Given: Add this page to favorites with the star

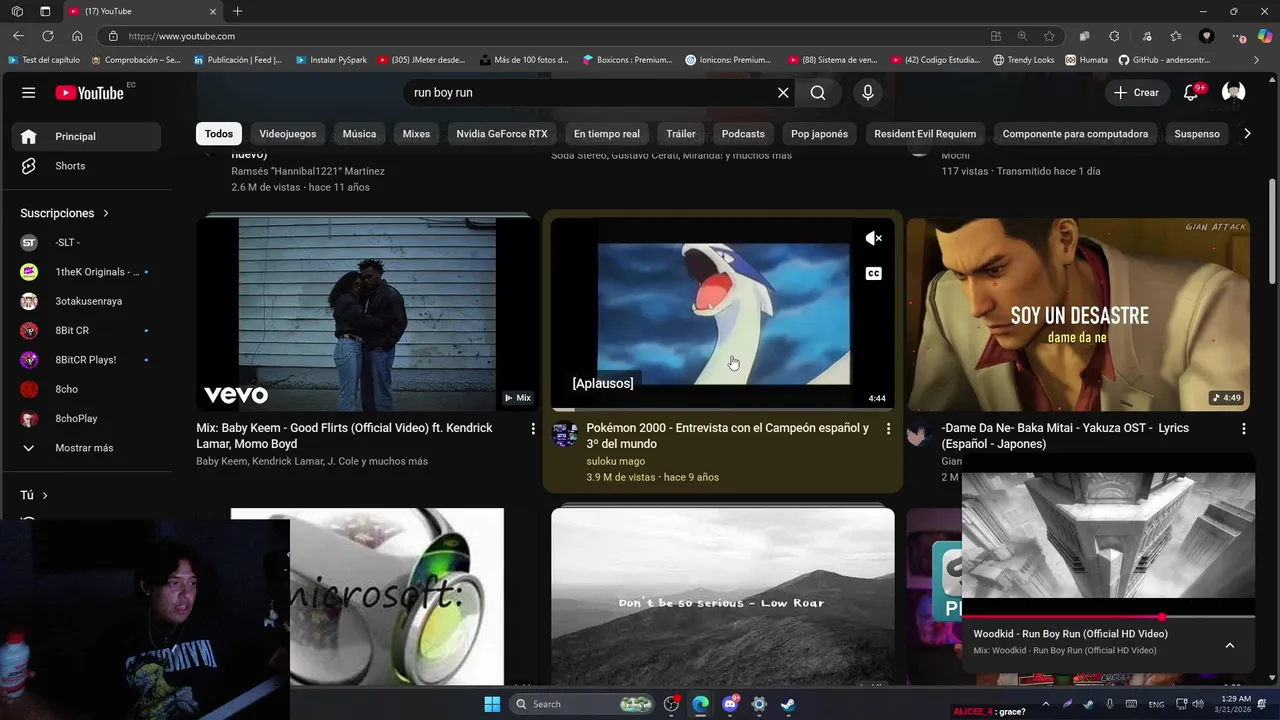Looking at the screenshot, I should click(x=1049, y=36).
